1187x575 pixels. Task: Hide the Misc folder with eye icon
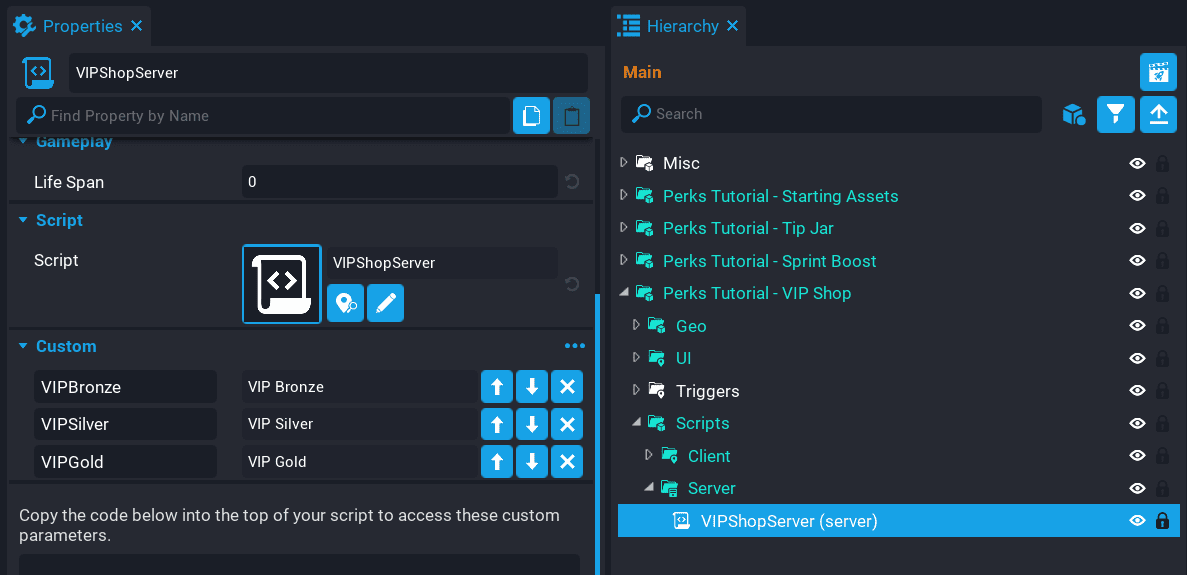point(1137,163)
